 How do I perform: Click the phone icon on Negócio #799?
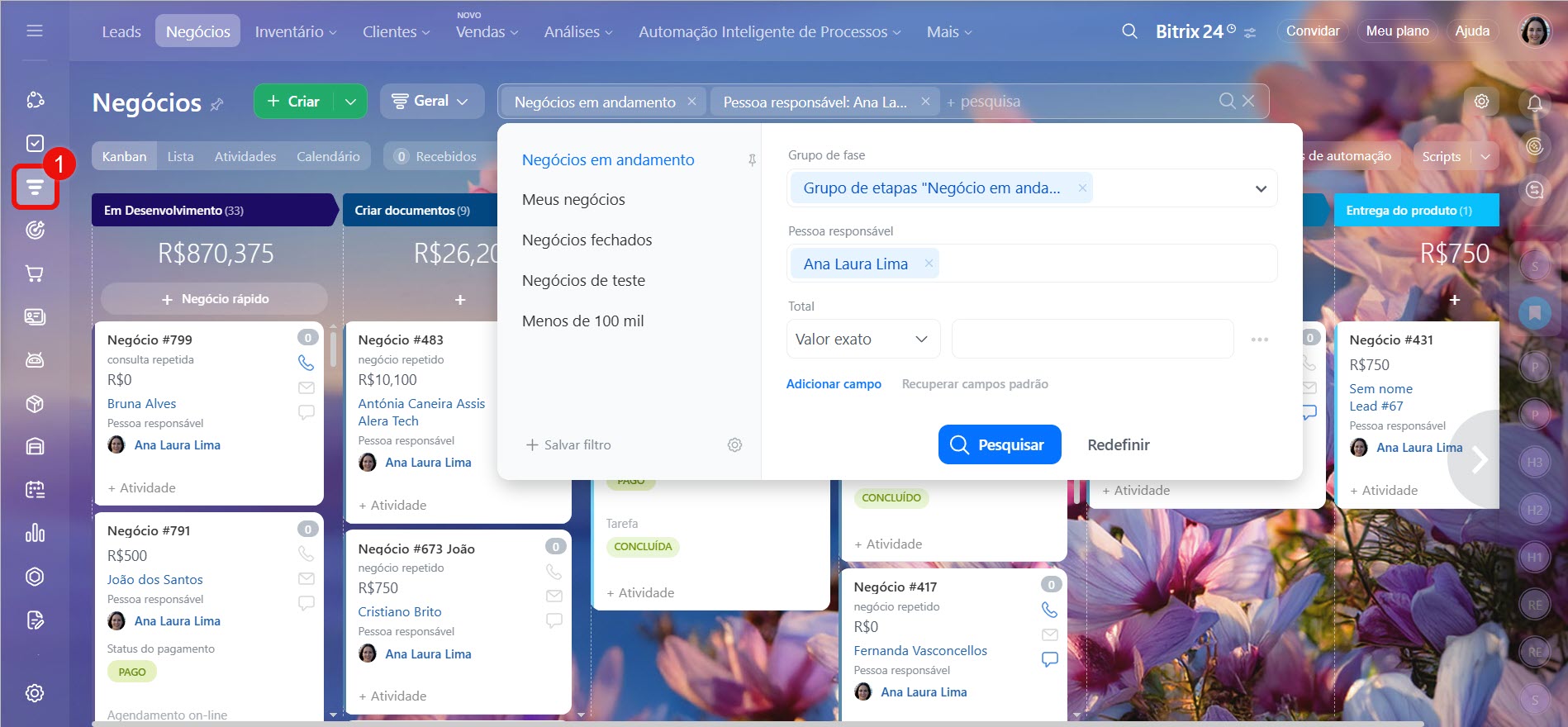pos(306,363)
